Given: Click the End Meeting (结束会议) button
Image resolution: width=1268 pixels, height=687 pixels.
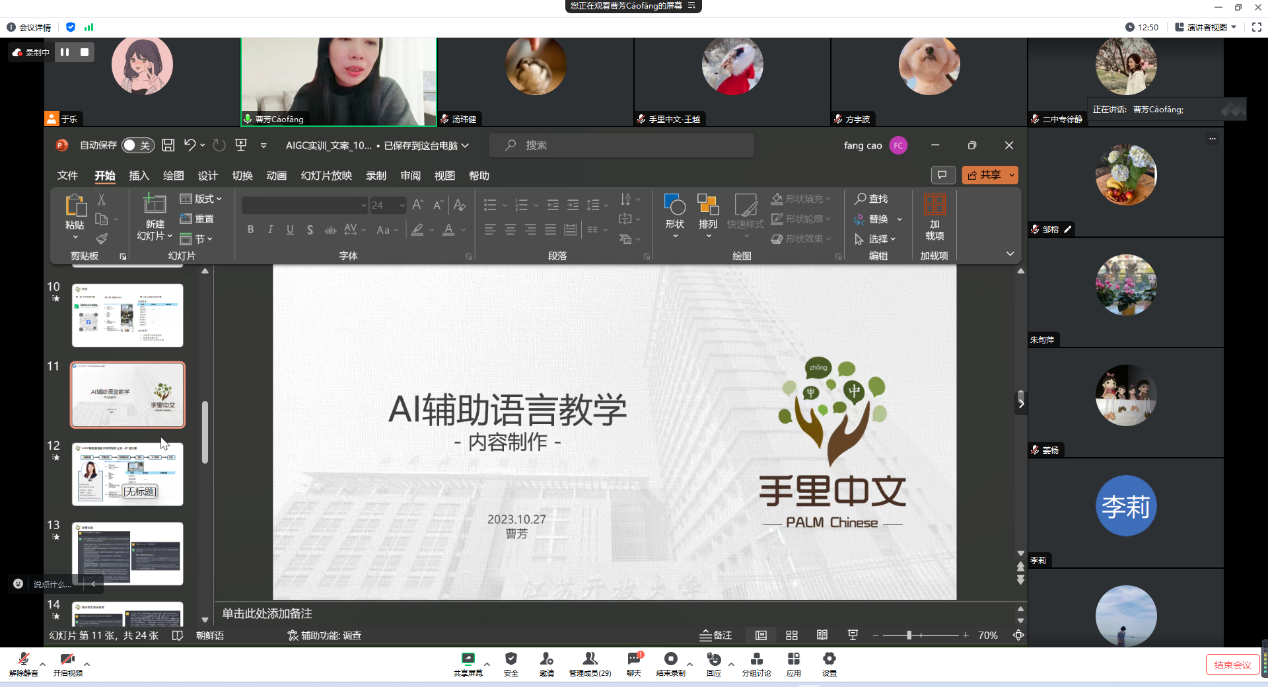Looking at the screenshot, I should pyautogui.click(x=1232, y=665).
